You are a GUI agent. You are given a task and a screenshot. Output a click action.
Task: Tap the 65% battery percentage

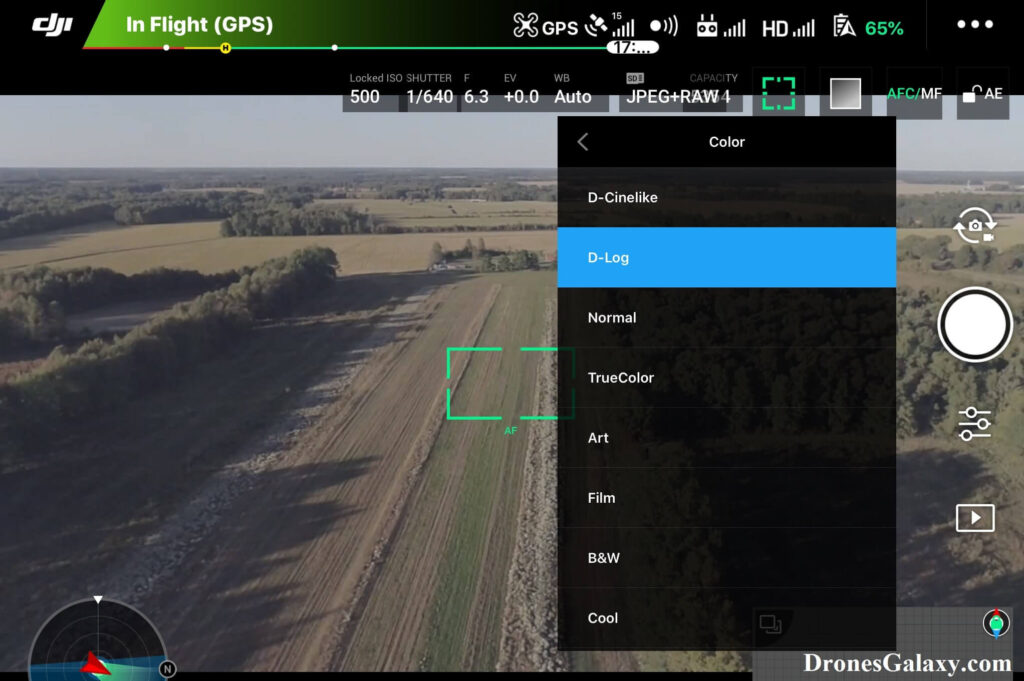[x=884, y=28]
